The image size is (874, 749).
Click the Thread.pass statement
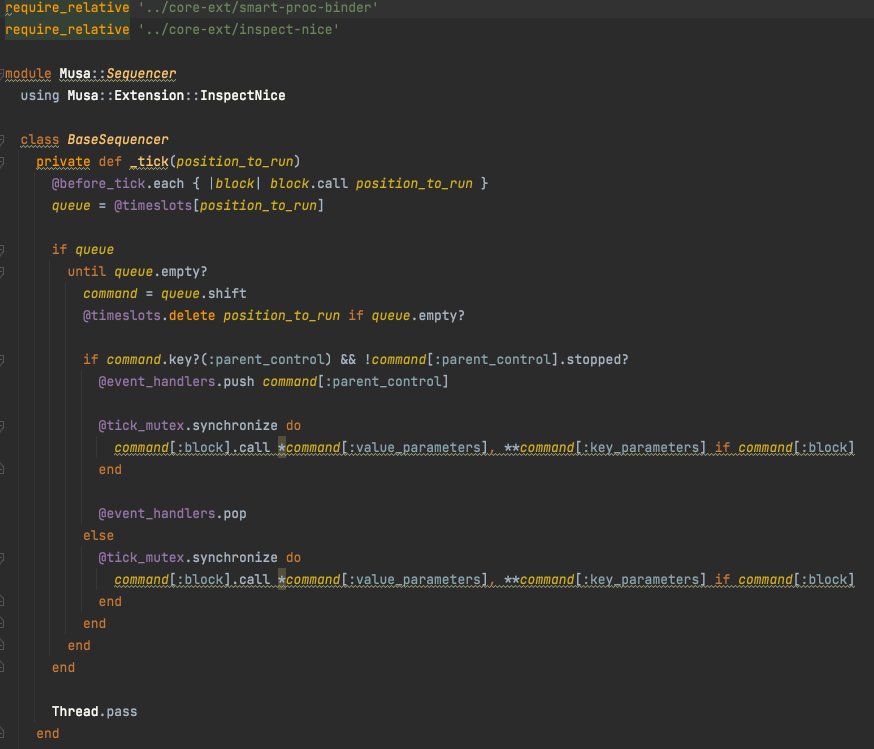[94, 711]
